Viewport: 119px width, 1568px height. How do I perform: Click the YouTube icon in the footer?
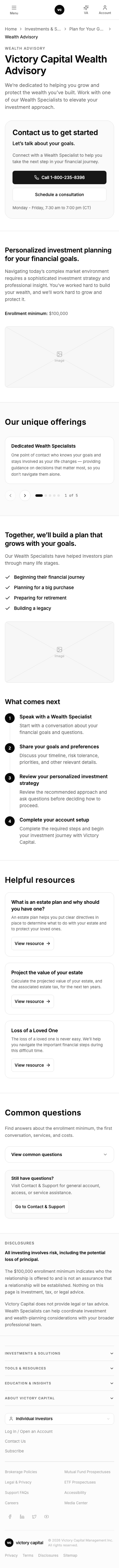[x=46, y=1519]
